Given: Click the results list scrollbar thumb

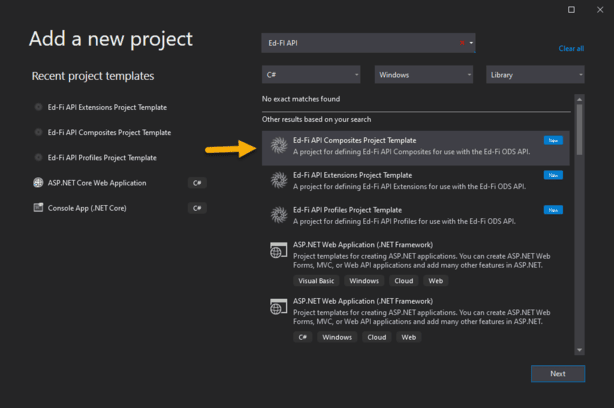Looking at the screenshot, I should pos(580,130).
